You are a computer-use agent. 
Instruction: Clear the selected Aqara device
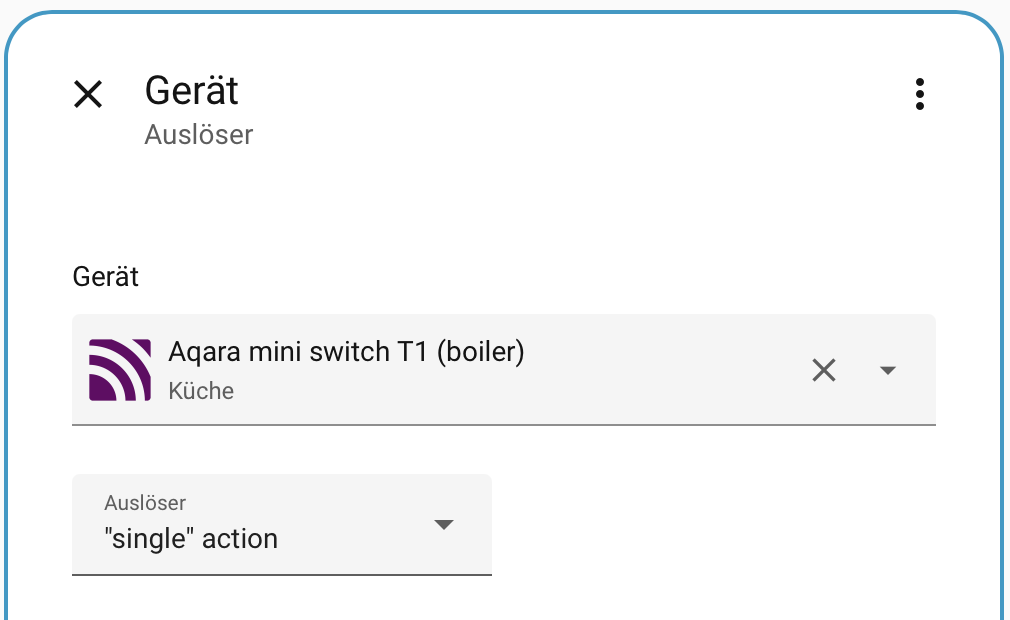[x=824, y=370]
